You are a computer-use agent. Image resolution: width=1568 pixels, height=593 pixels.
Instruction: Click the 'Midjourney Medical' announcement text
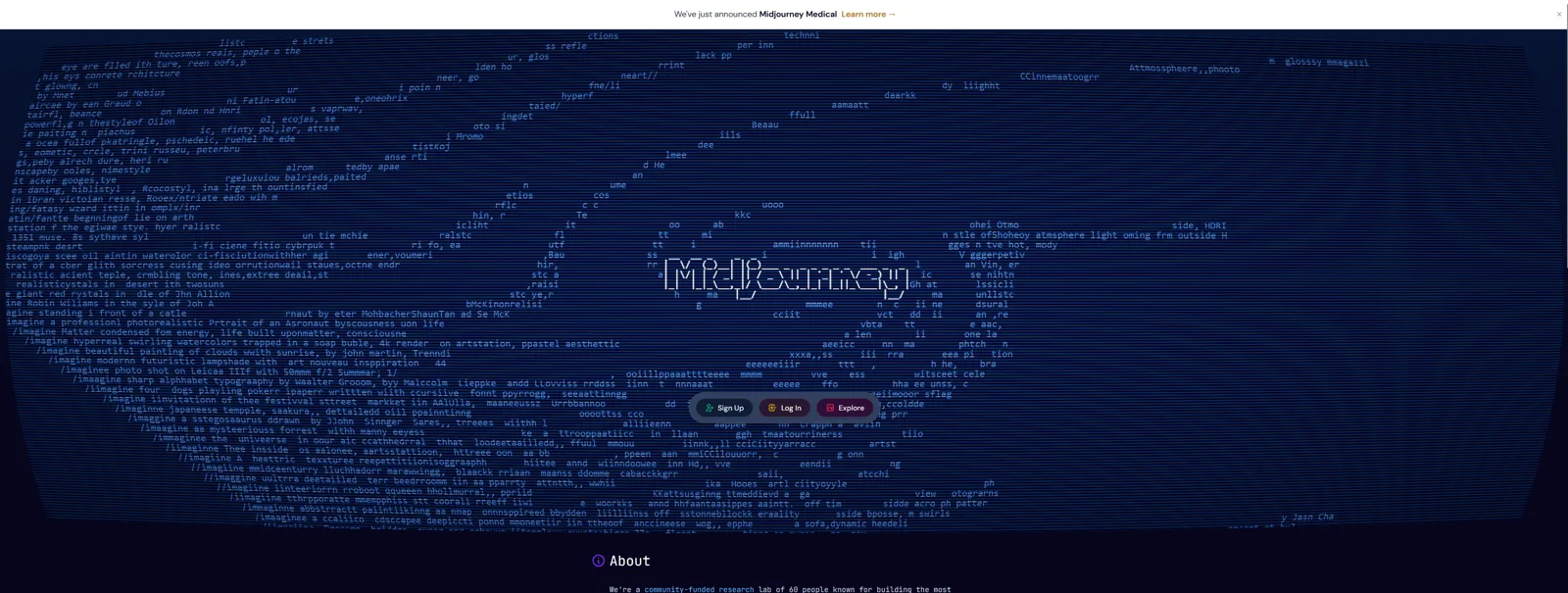798,15
